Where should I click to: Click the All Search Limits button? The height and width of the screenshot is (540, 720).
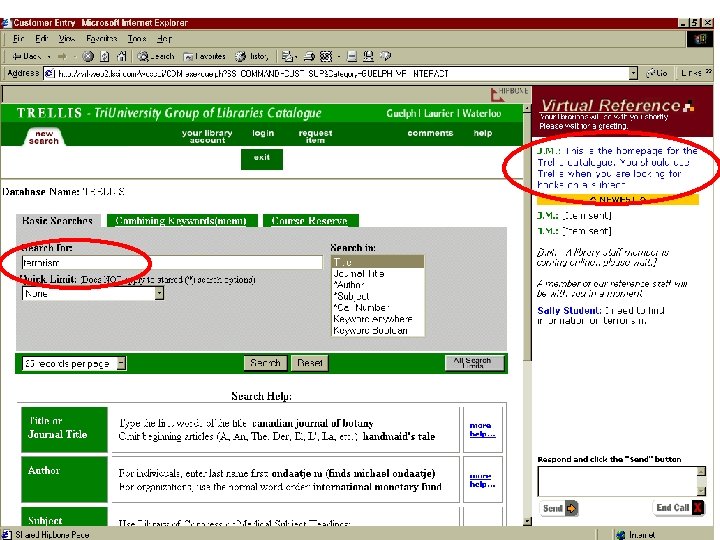474,363
